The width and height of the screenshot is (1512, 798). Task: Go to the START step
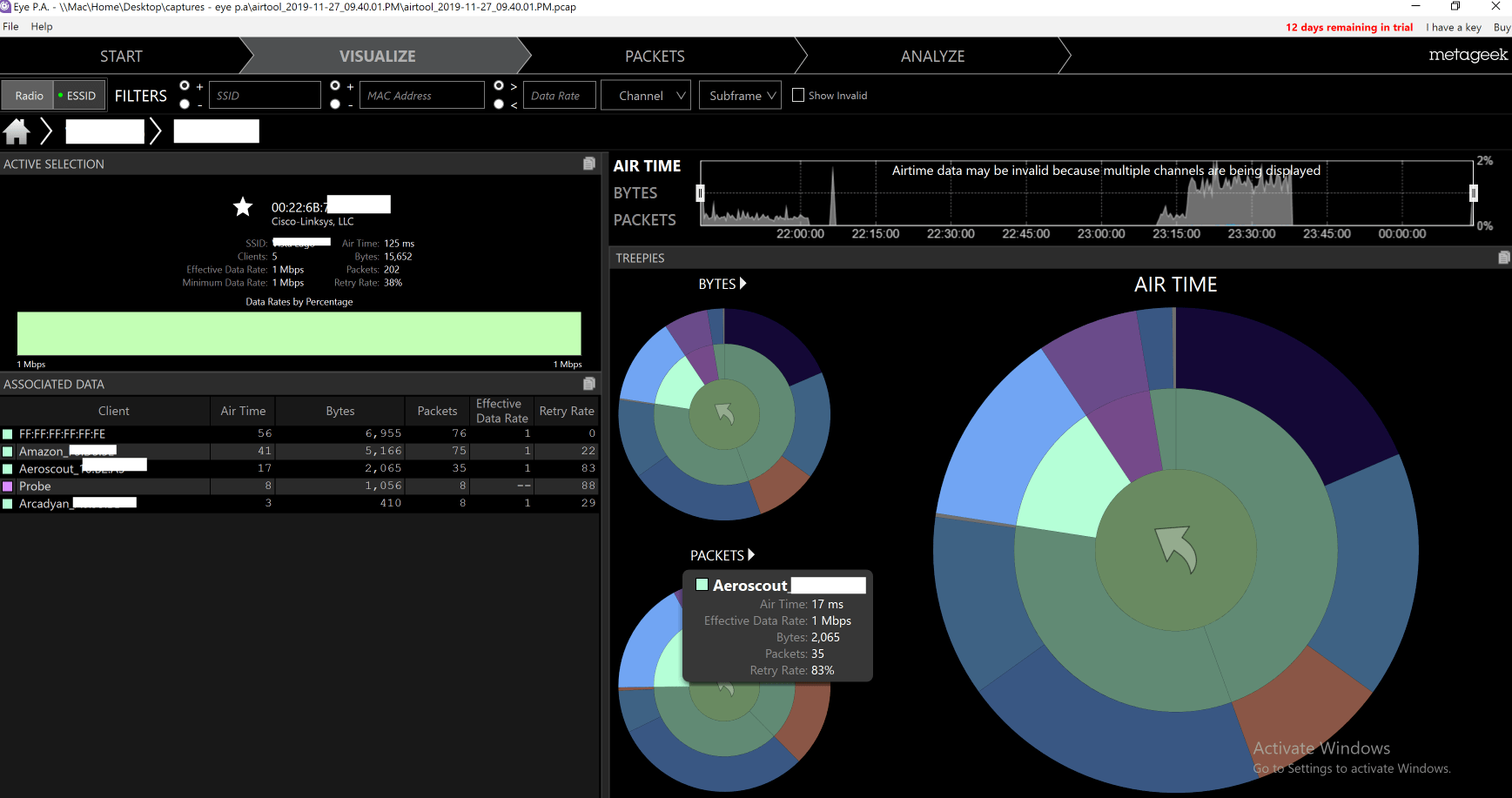[x=121, y=56]
